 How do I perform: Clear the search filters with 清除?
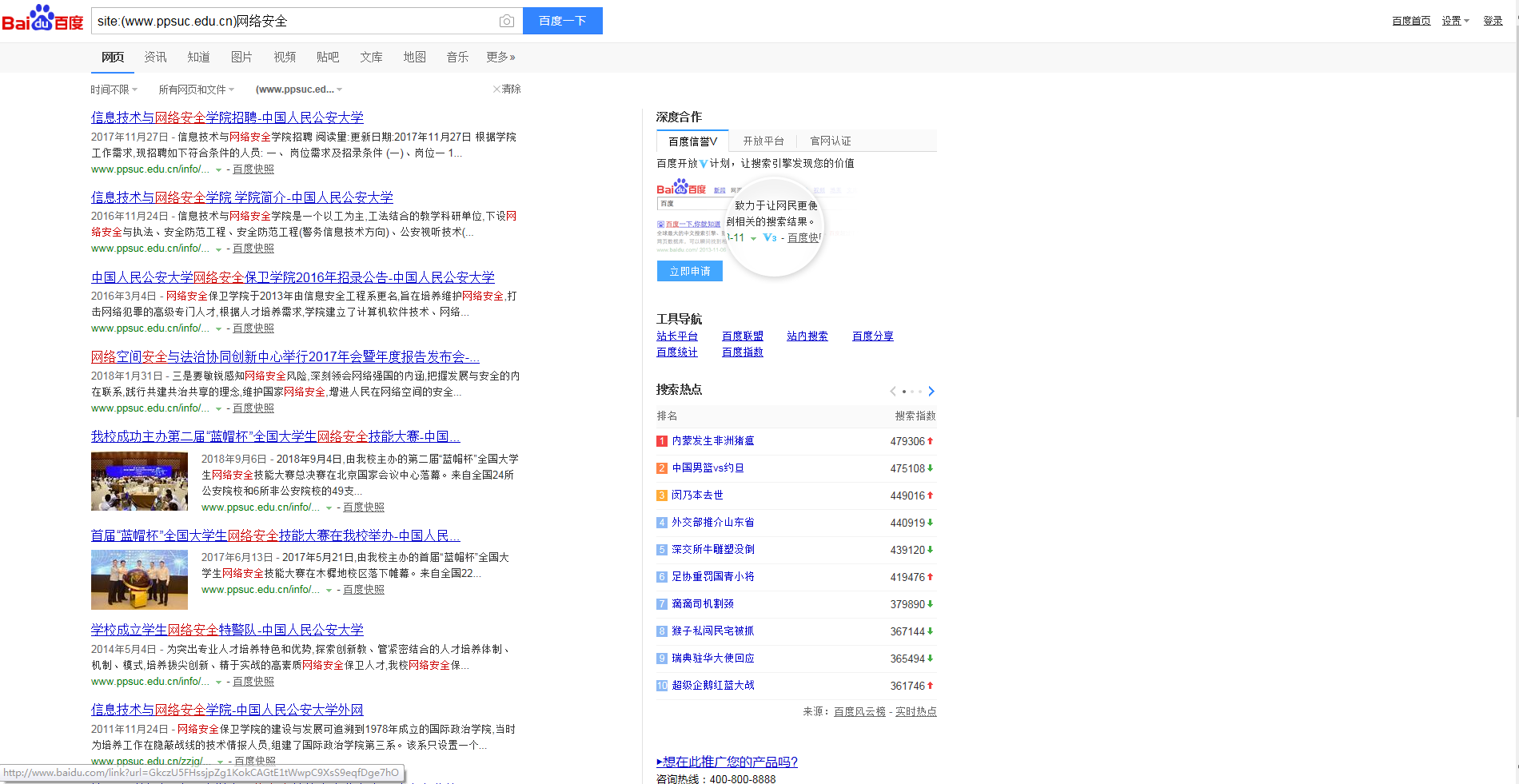click(507, 90)
